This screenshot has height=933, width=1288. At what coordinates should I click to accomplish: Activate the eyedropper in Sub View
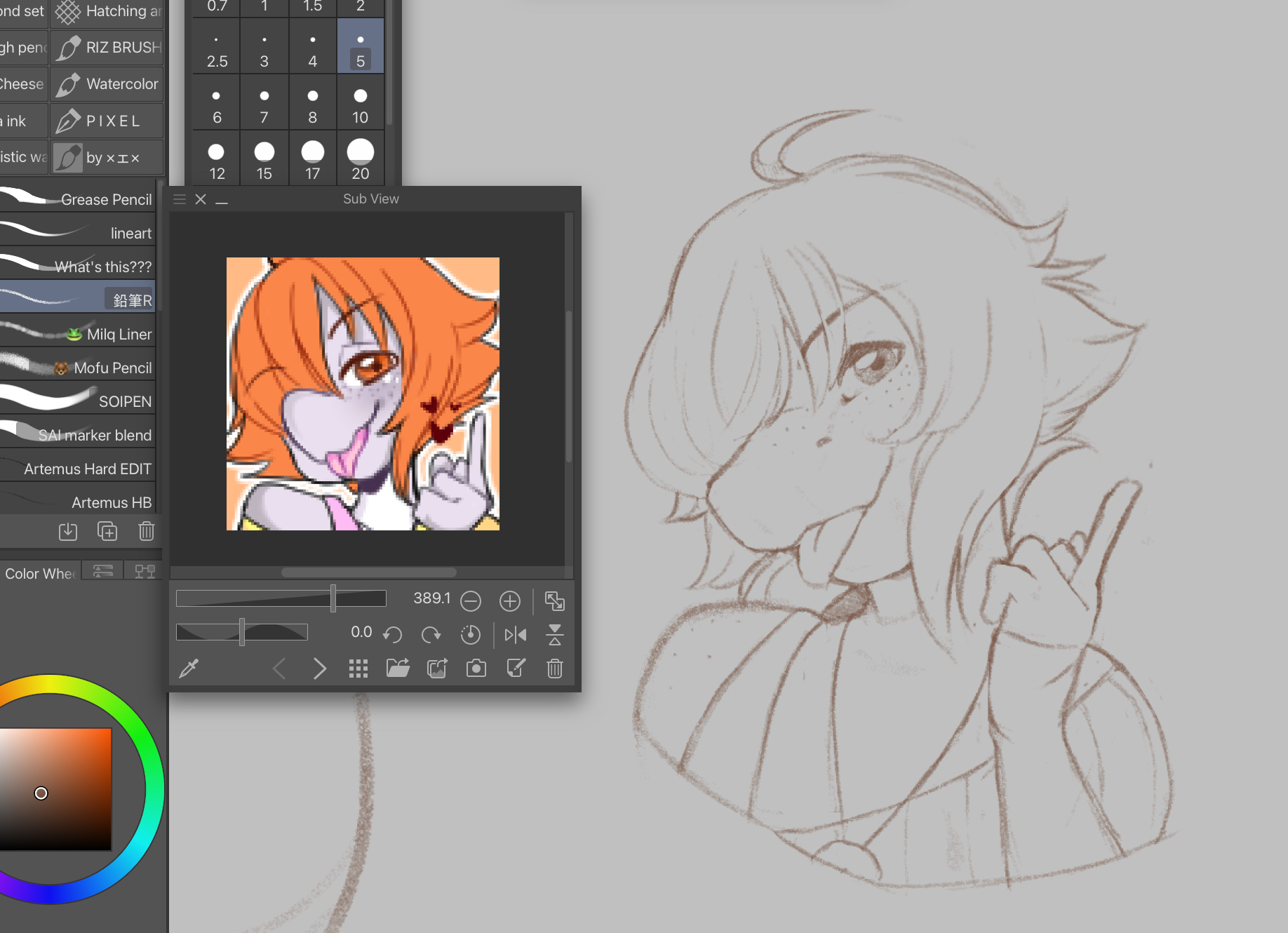point(189,669)
